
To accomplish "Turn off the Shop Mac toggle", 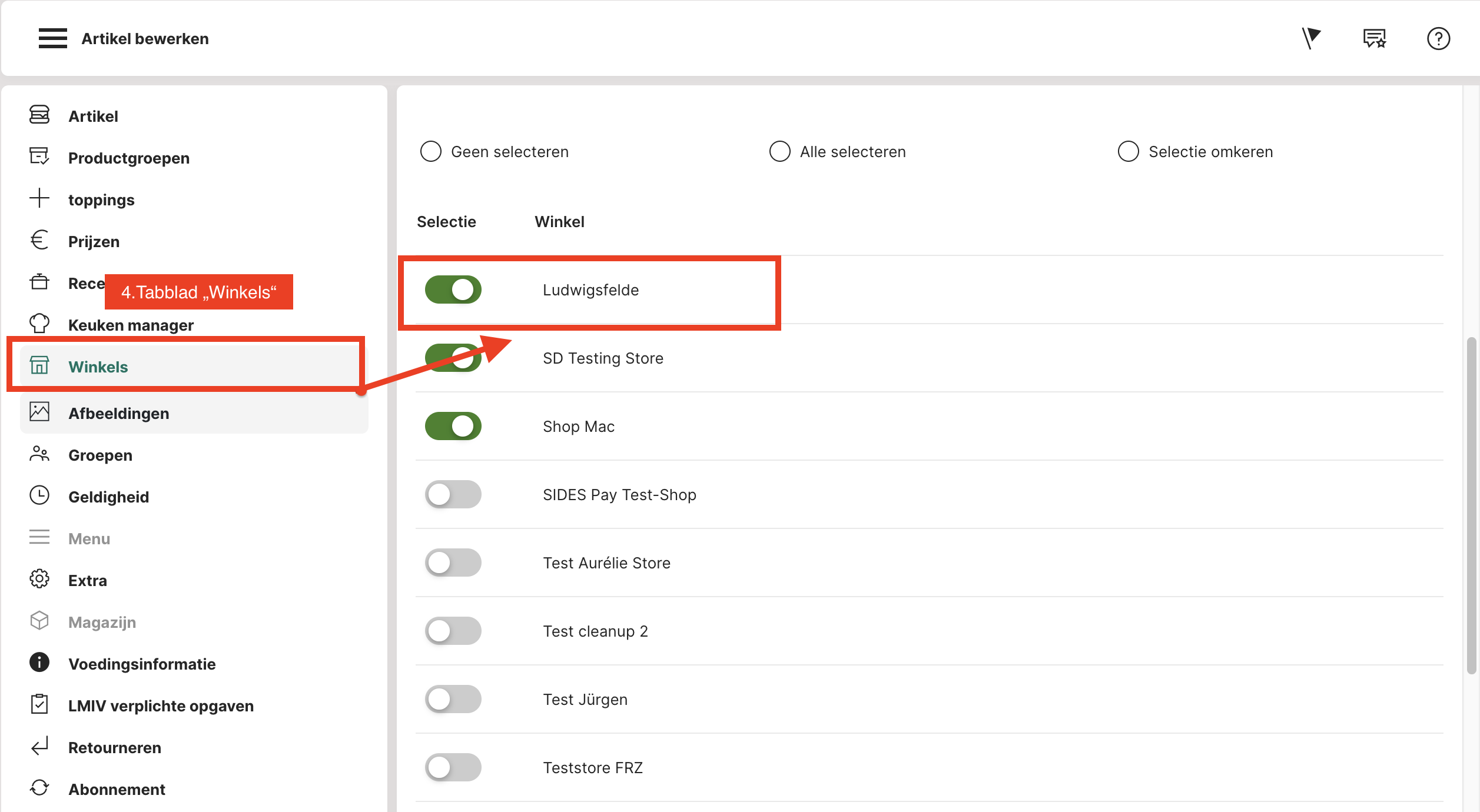I will (453, 426).
